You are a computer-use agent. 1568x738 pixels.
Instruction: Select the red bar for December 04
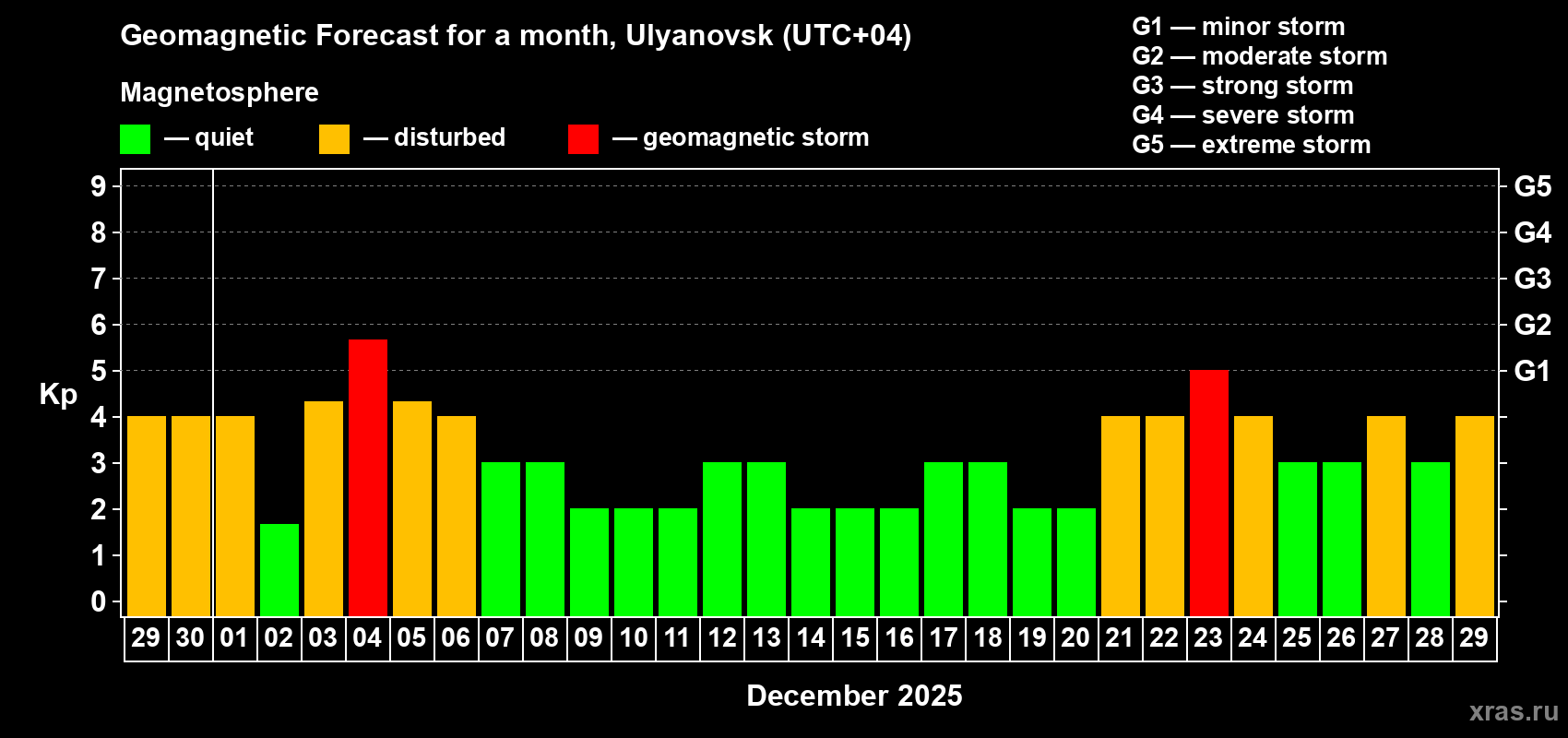pos(368,478)
